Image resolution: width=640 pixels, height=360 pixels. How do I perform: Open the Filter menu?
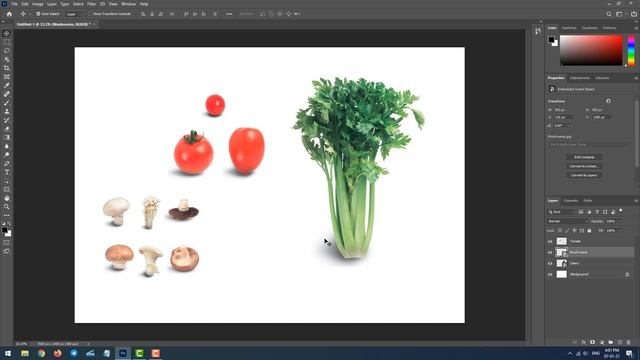tap(91, 4)
